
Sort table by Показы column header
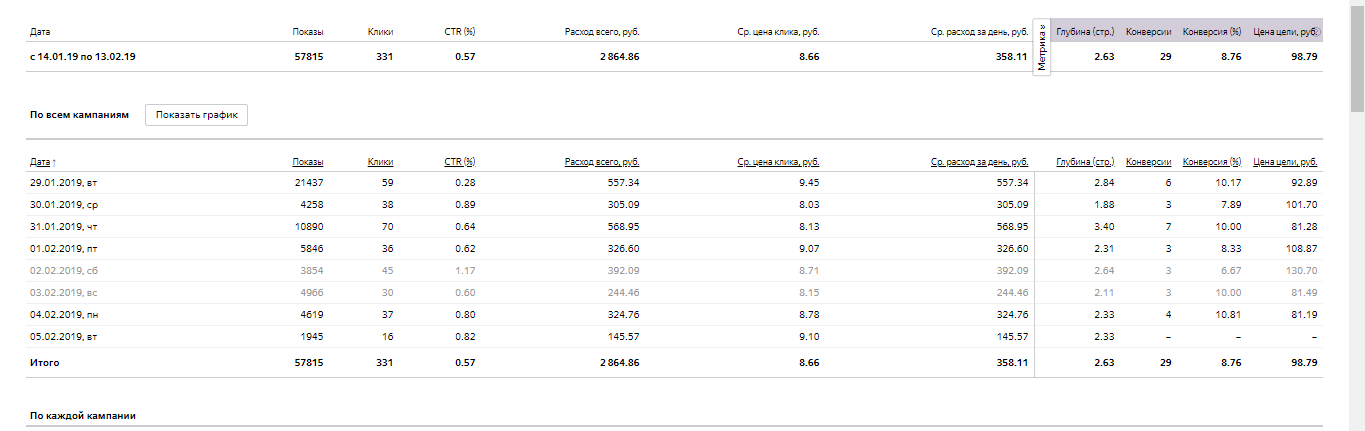(307, 162)
